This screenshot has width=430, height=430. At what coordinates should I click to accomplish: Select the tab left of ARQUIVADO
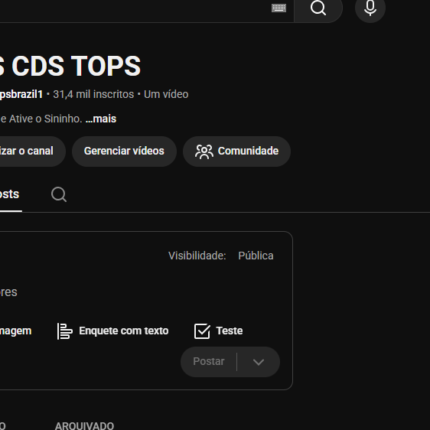[x=3, y=426]
